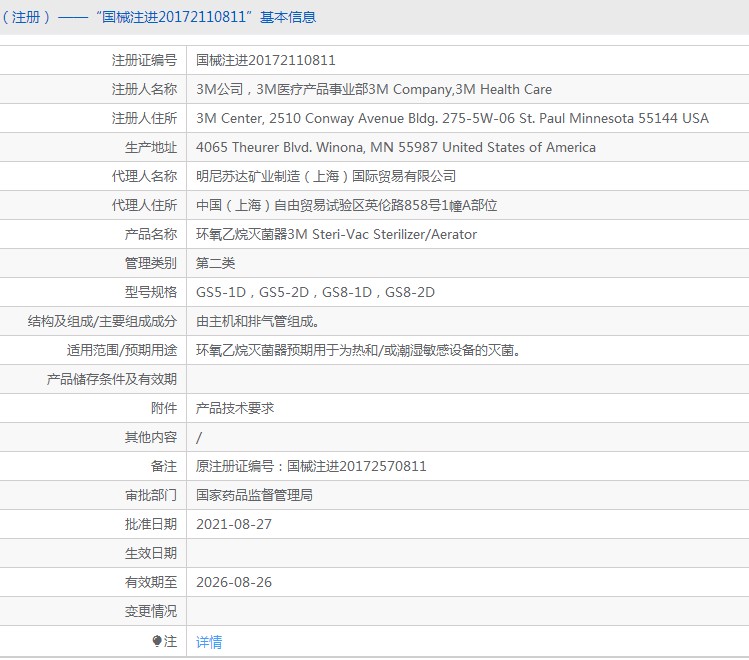Click the 附件 label
The image size is (749, 660).
click(x=164, y=408)
